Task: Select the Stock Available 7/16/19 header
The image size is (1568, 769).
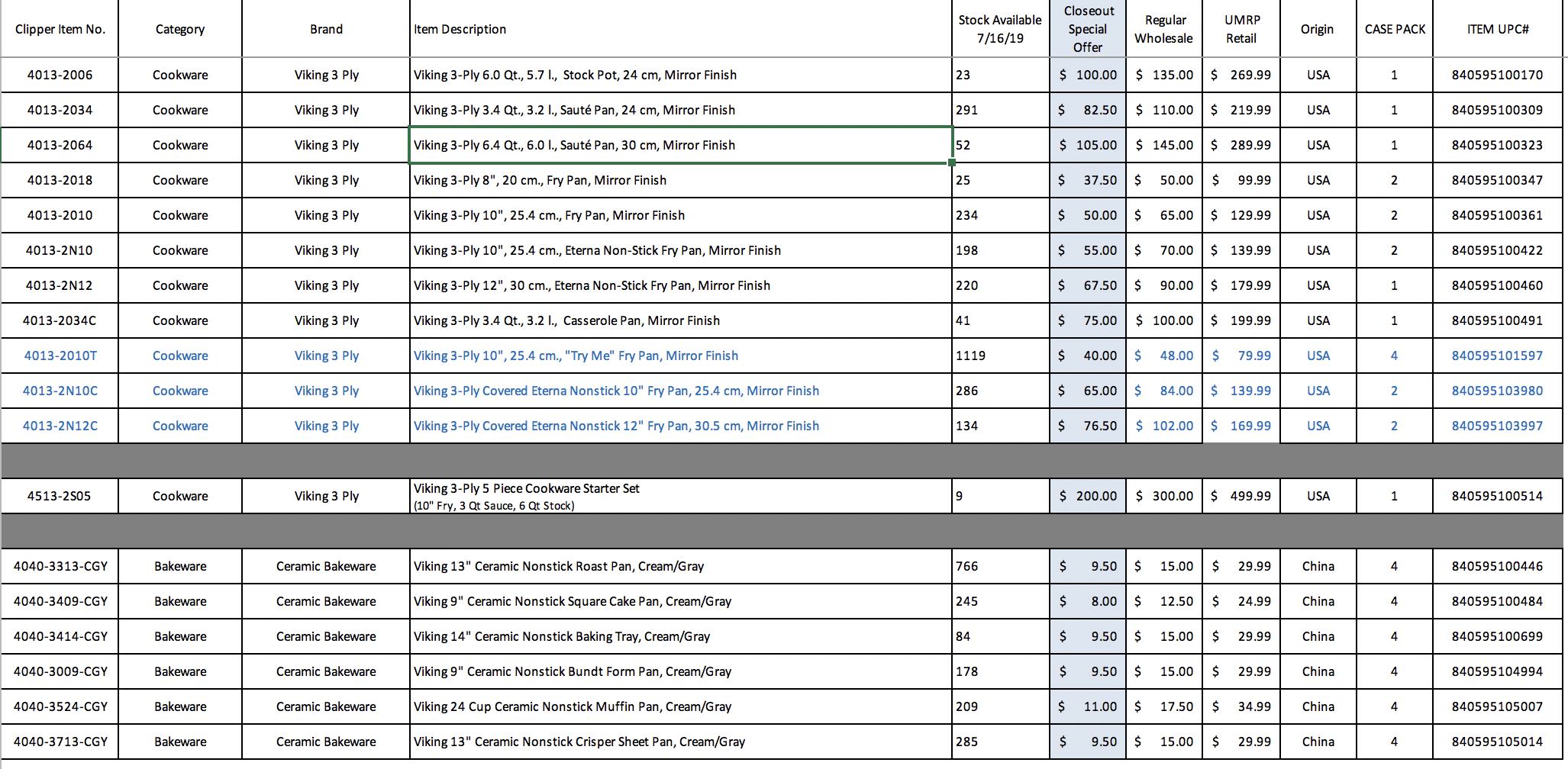Action: pyautogui.click(x=1000, y=29)
